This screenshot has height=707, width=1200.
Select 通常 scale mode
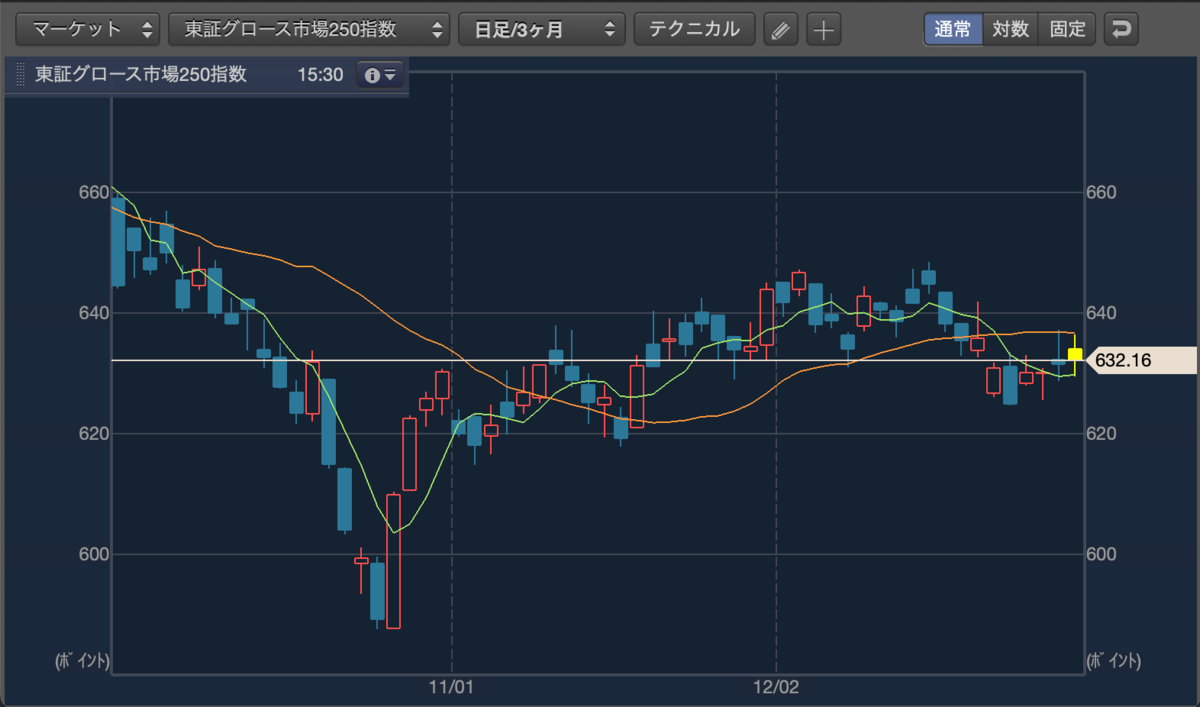(x=953, y=30)
